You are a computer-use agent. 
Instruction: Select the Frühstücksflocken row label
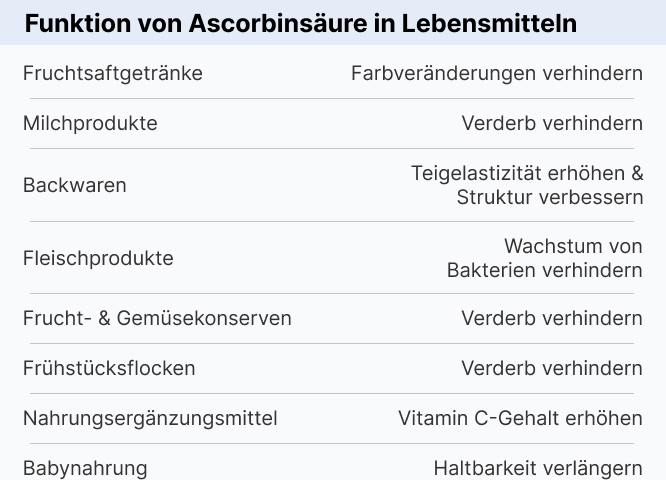[109, 368]
